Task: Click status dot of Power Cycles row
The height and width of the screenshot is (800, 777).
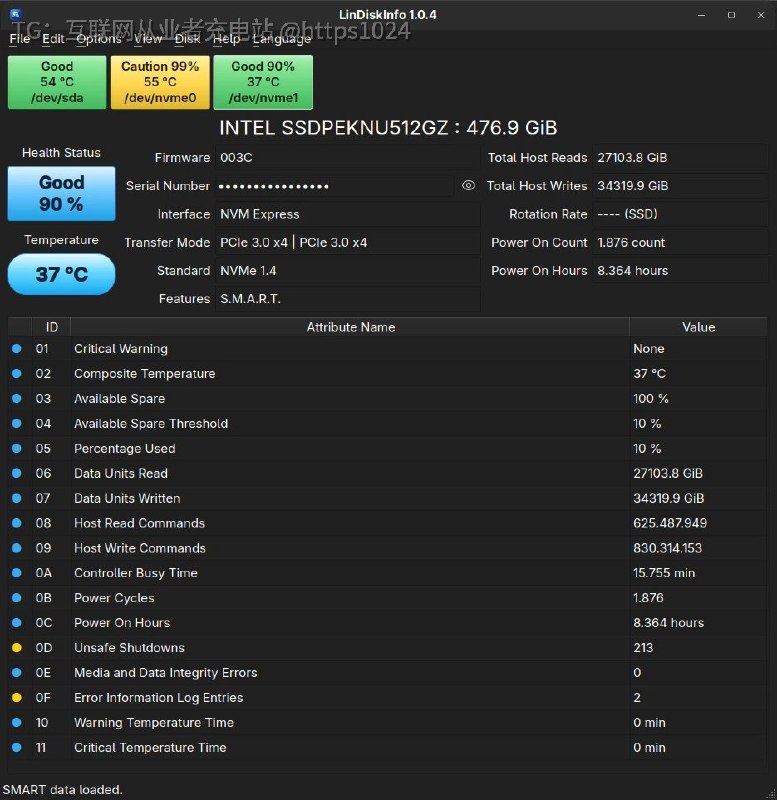Action: [17, 597]
